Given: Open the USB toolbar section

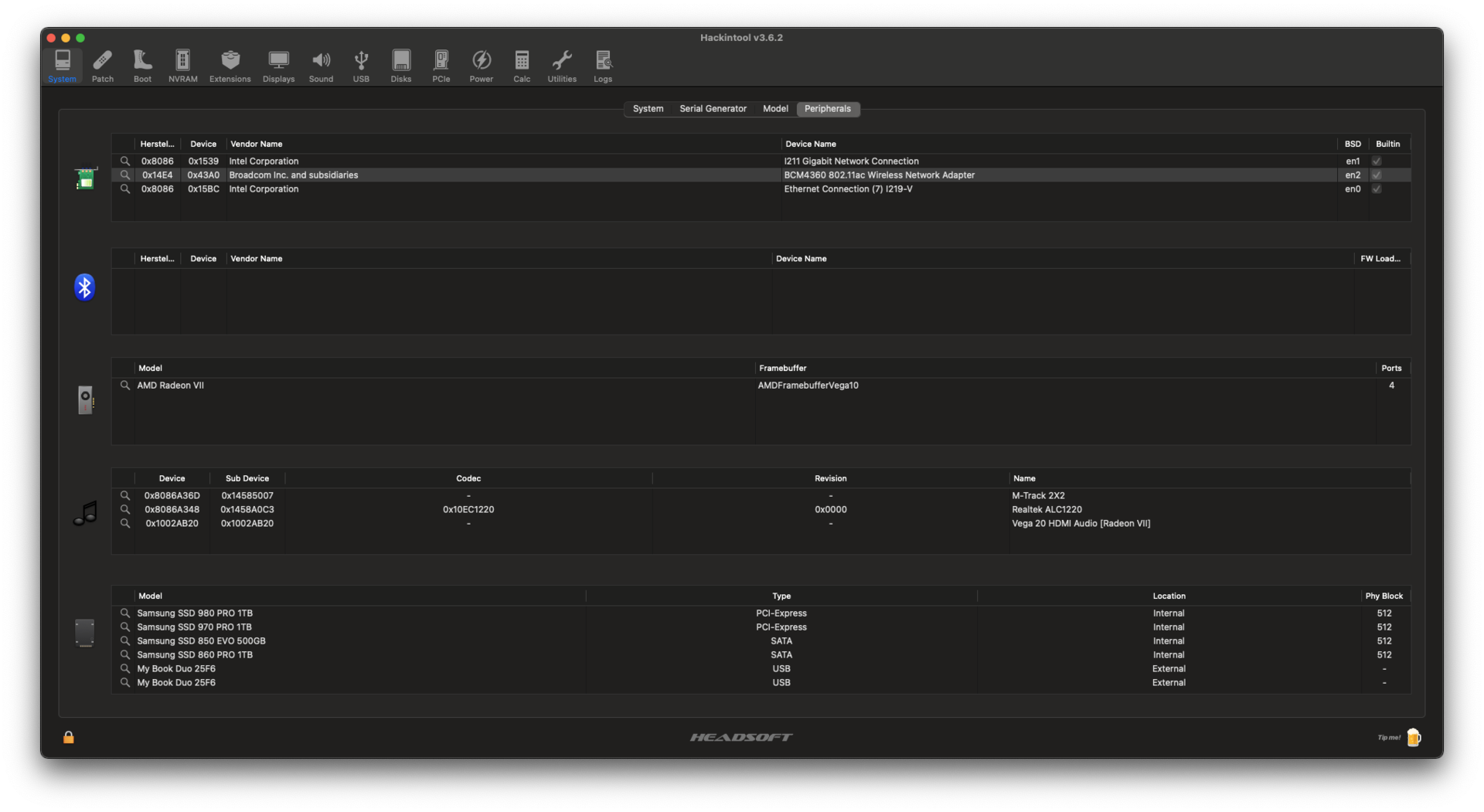Looking at the screenshot, I should pyautogui.click(x=361, y=66).
